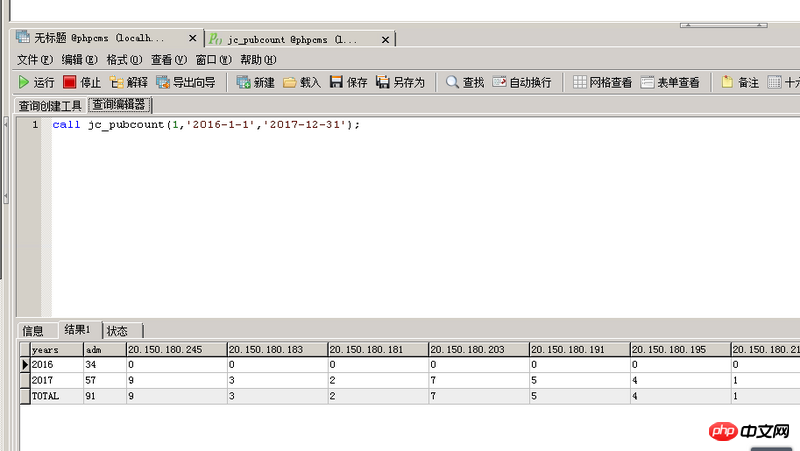The width and height of the screenshot is (800, 451).
Task: Open the Export Wizard icon
Action: click(x=163, y=82)
